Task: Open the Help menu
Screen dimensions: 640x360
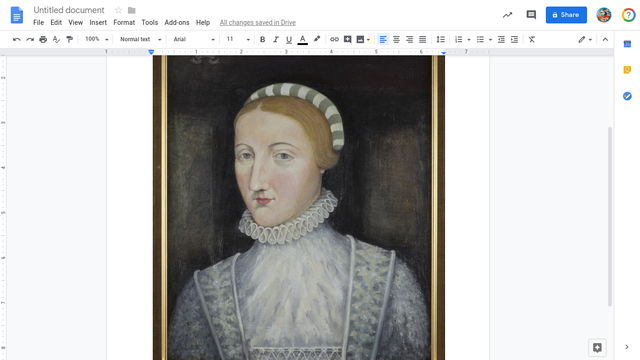Action: (x=203, y=22)
